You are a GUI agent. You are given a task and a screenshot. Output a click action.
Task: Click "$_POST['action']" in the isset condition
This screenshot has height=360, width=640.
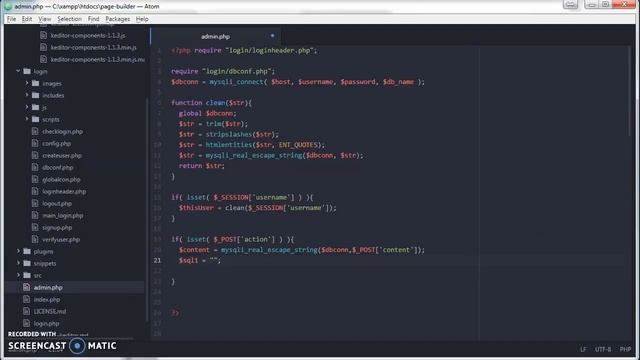pos(244,239)
